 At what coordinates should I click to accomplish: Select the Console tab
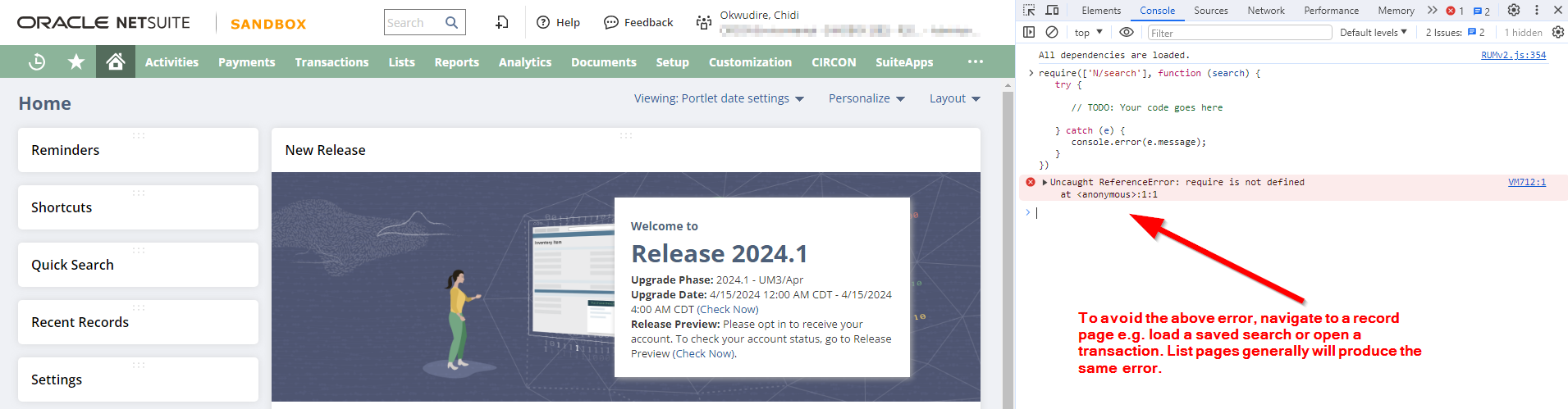(1157, 11)
